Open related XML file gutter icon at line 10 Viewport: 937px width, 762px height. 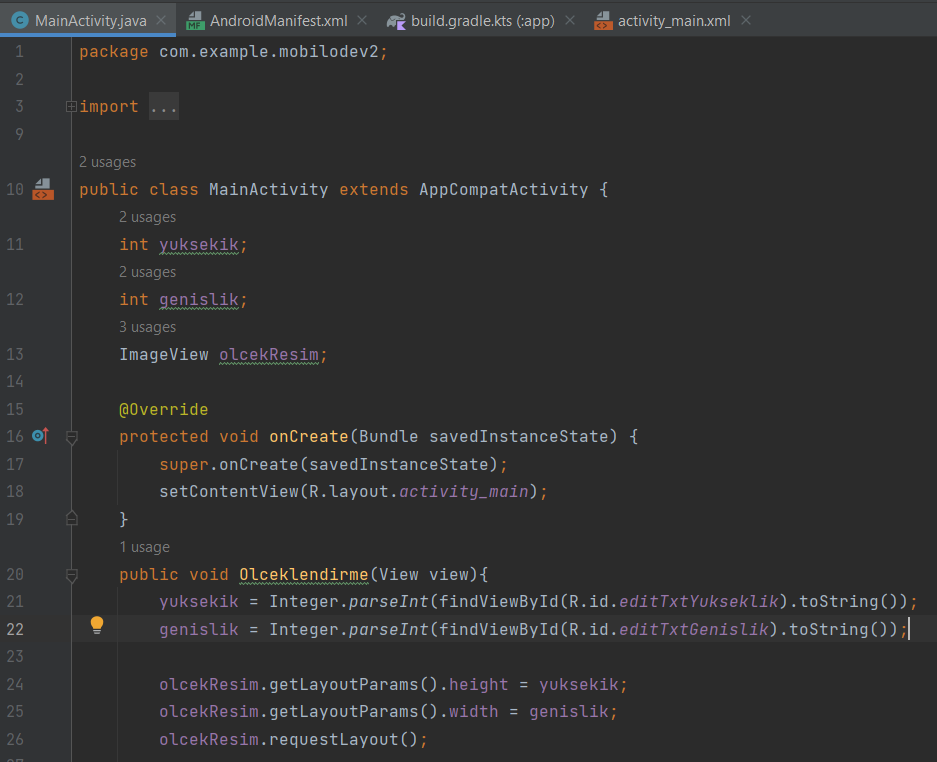click(42, 189)
